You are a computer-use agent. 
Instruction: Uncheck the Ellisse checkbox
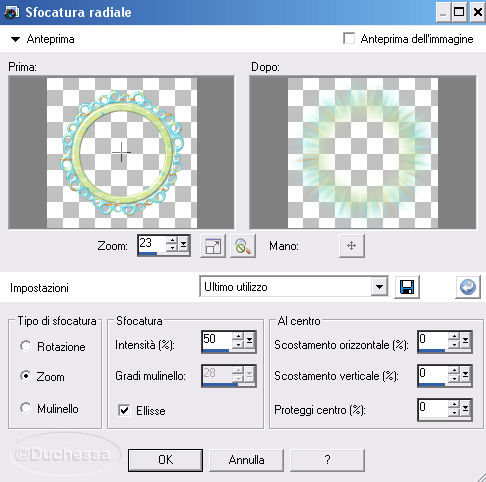coord(124,410)
